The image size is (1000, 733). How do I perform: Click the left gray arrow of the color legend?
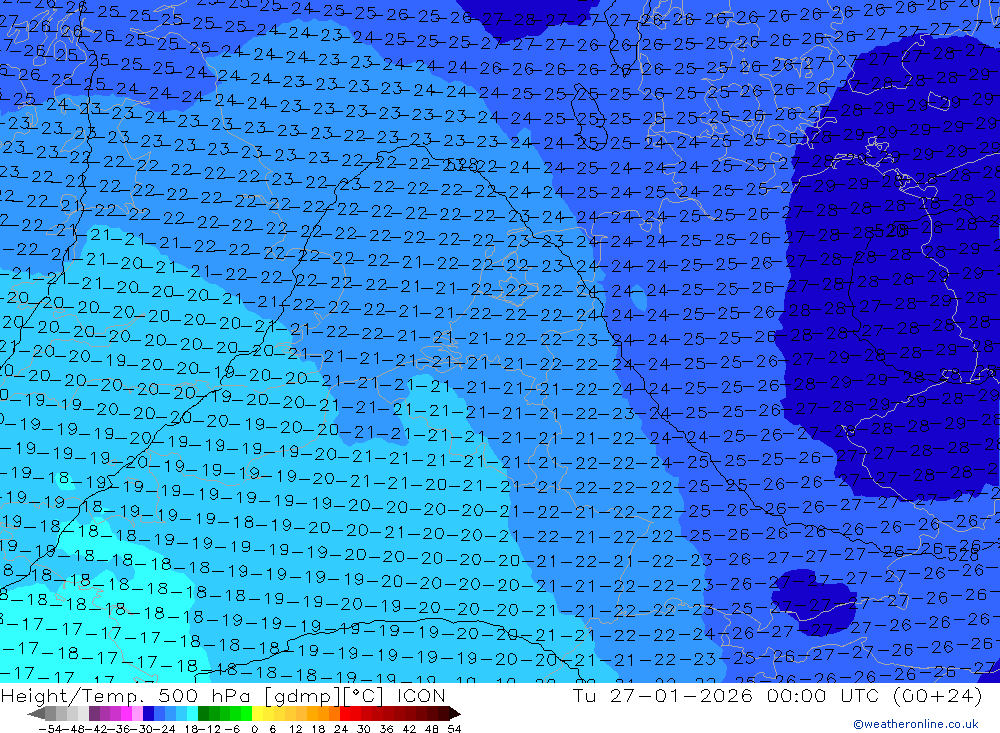point(36,714)
